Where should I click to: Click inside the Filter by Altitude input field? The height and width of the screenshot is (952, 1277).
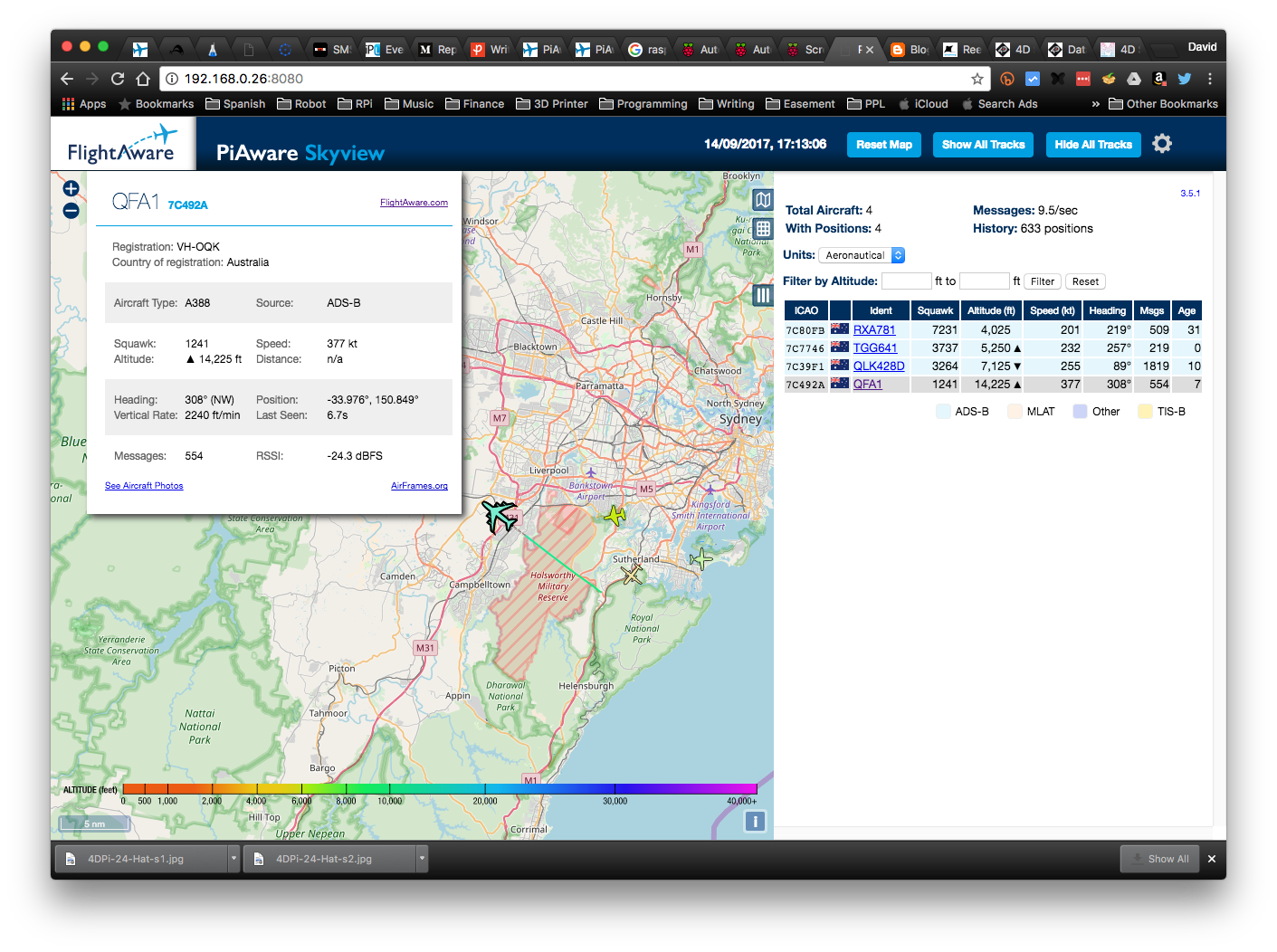[906, 281]
